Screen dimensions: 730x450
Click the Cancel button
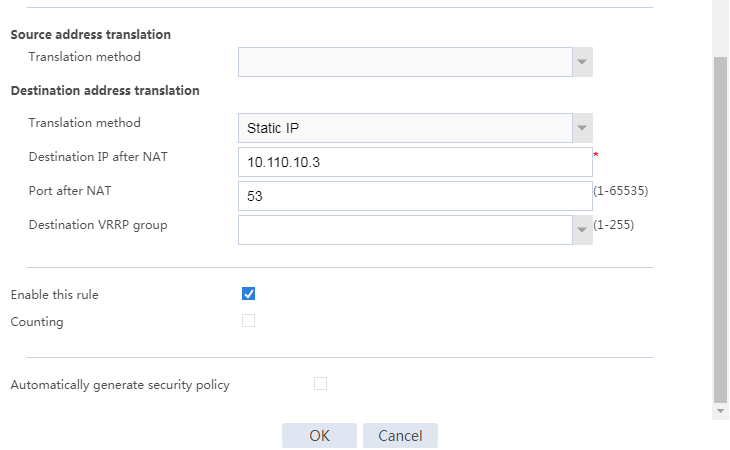point(400,436)
